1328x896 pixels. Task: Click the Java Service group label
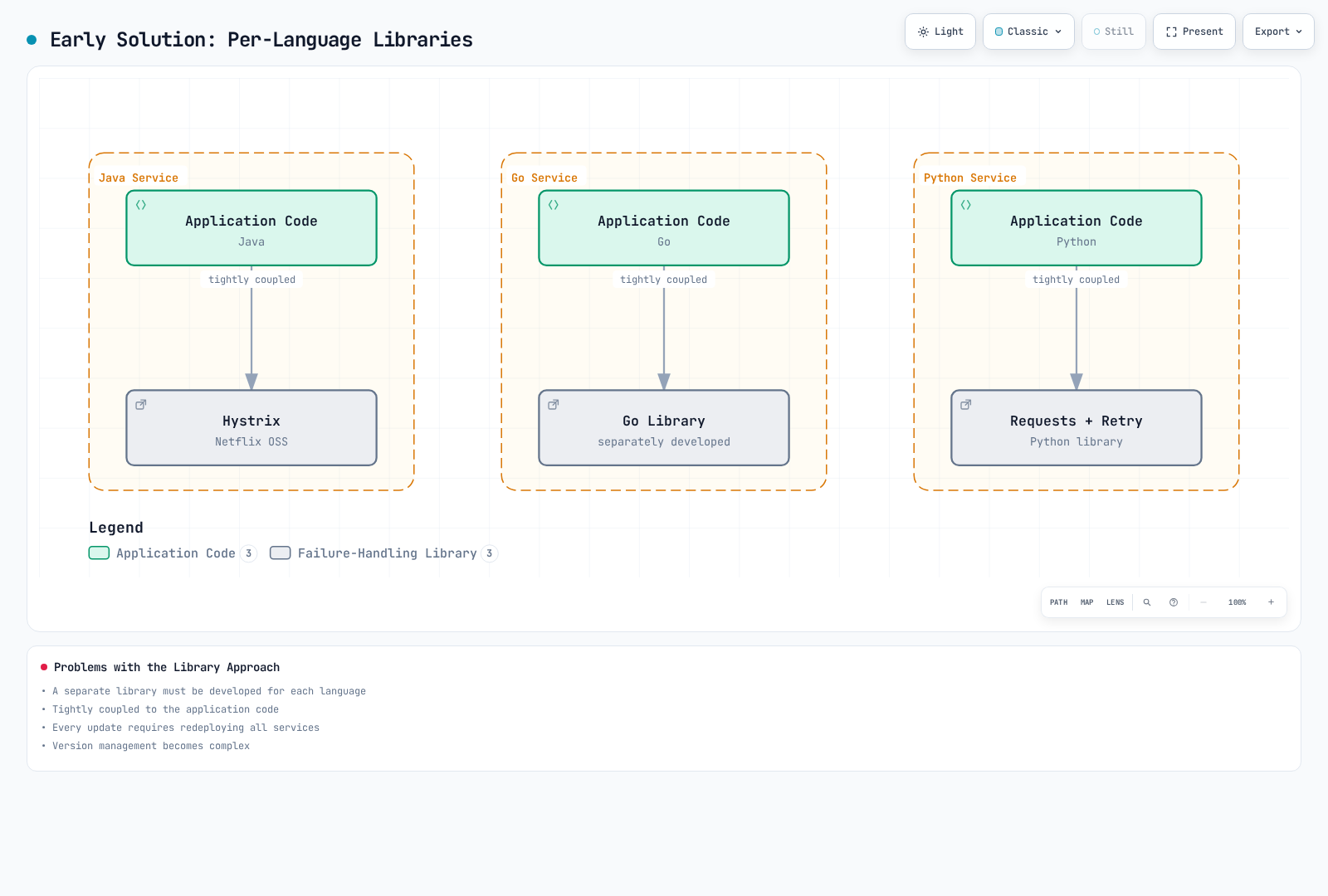click(139, 178)
